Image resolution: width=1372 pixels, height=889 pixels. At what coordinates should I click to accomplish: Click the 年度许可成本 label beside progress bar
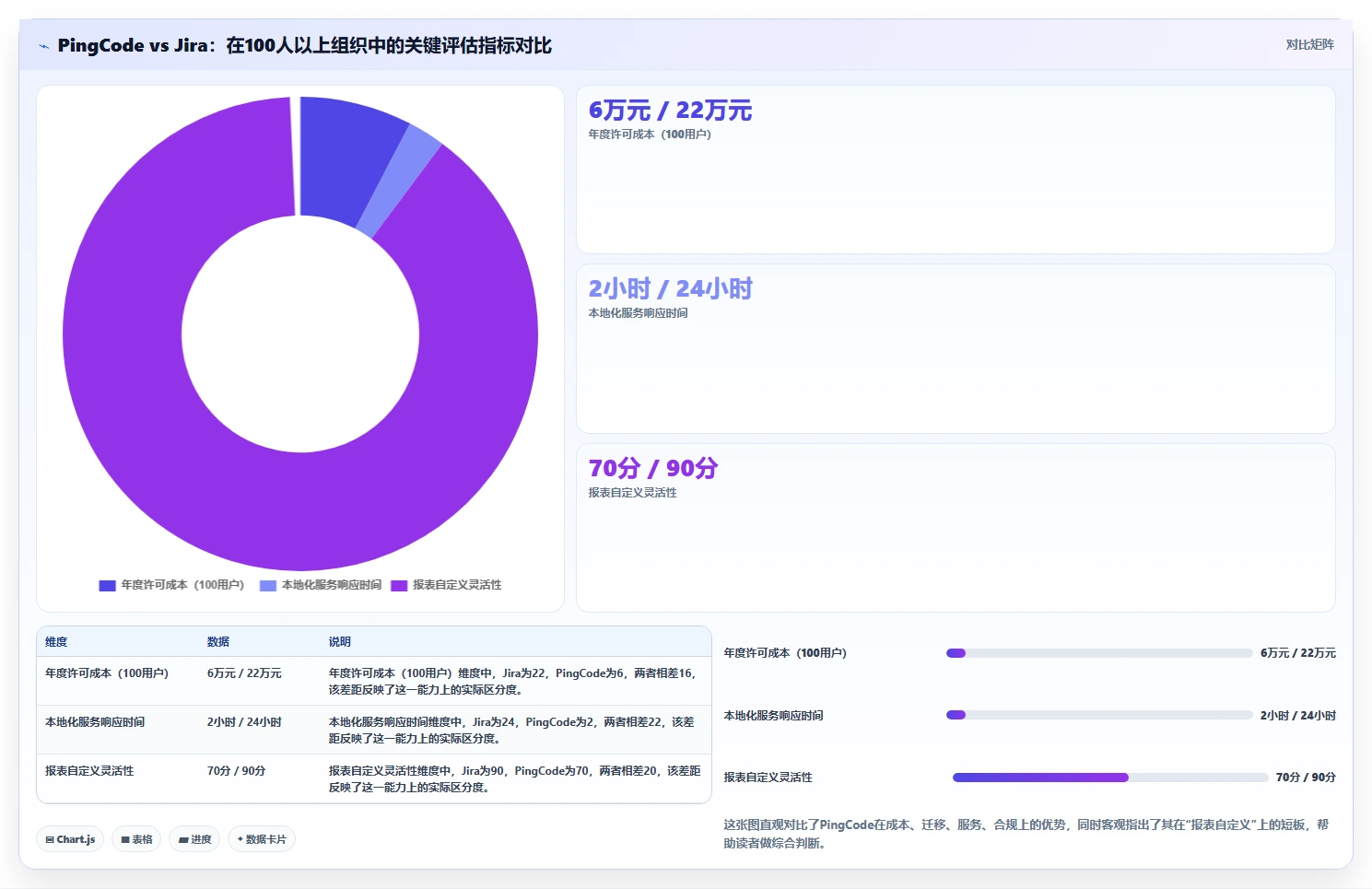785,653
